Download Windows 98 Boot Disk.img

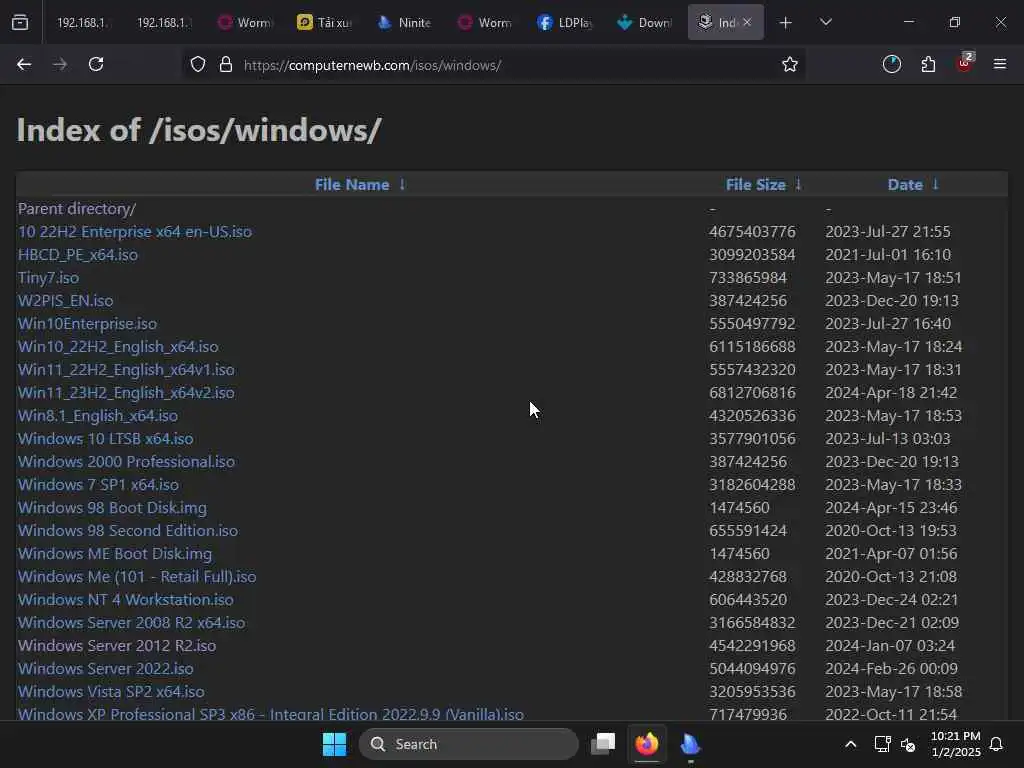pyautogui.click(x=112, y=507)
